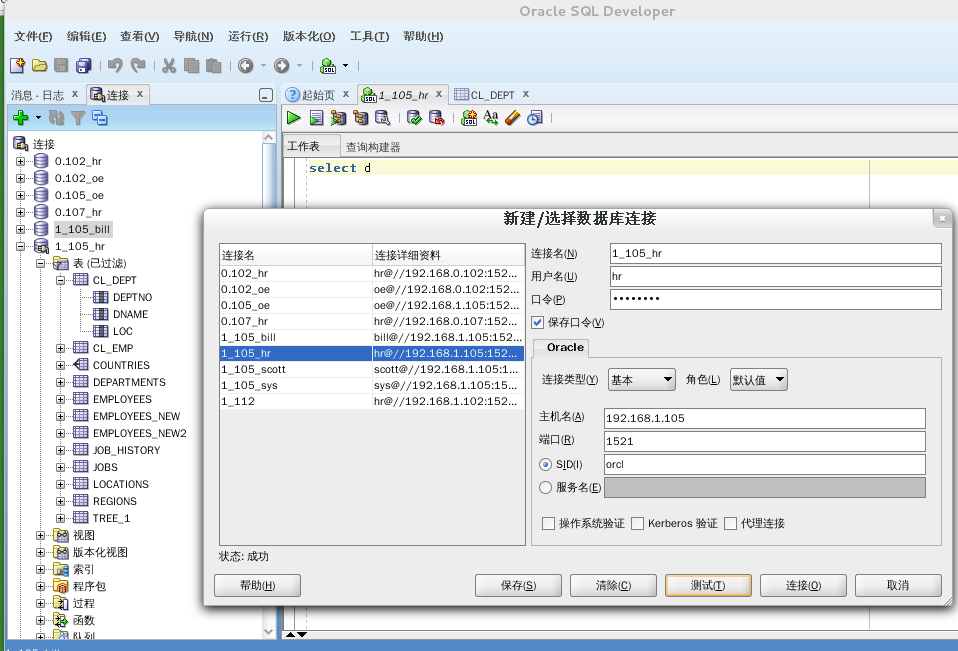Viewport: 958px width, 651px height.
Task: Click the 清除(C) button
Action: (x=613, y=586)
